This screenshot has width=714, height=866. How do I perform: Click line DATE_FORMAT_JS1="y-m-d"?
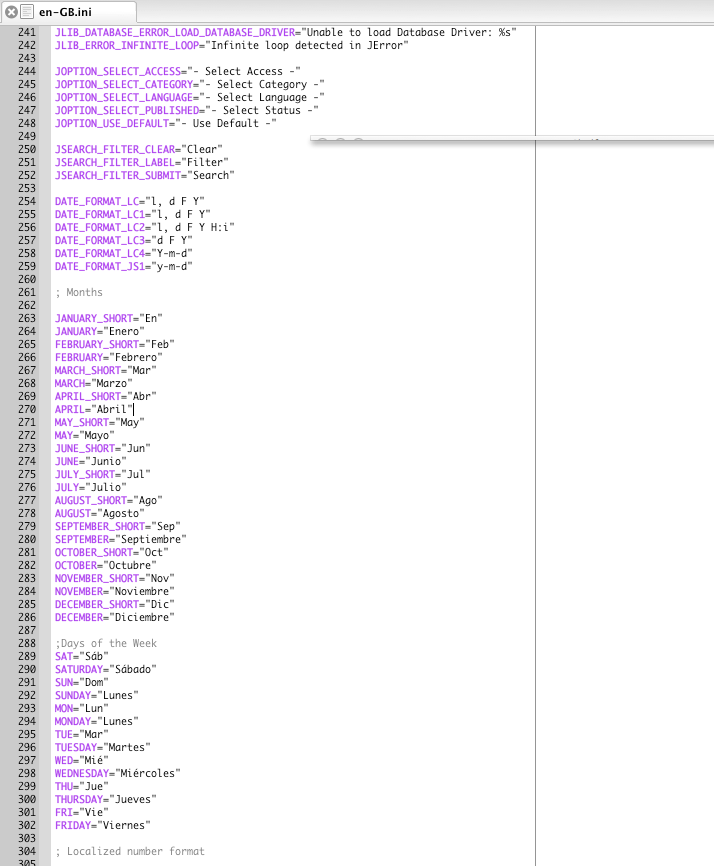[x=124, y=267]
